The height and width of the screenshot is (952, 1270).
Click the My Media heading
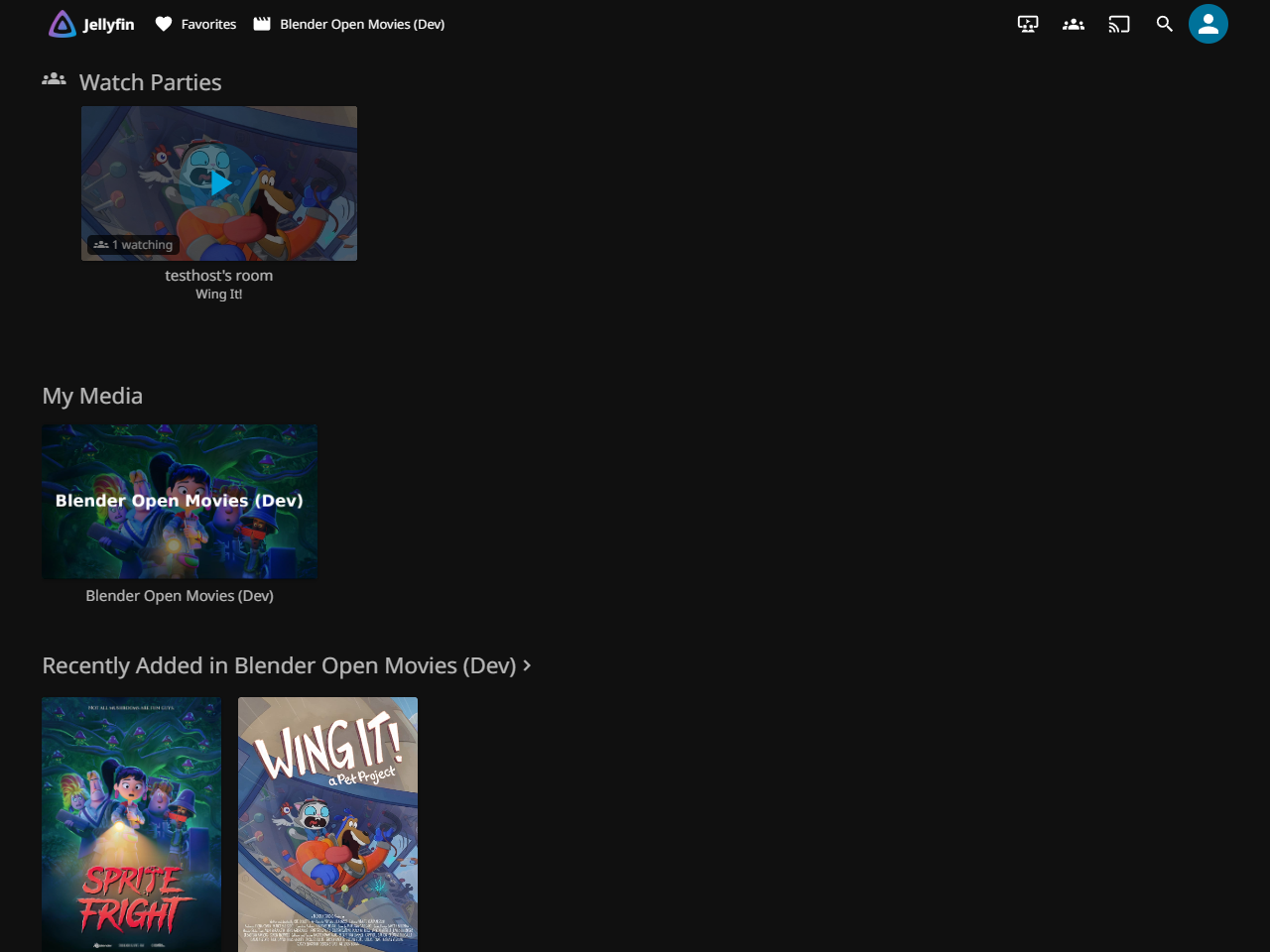92,396
